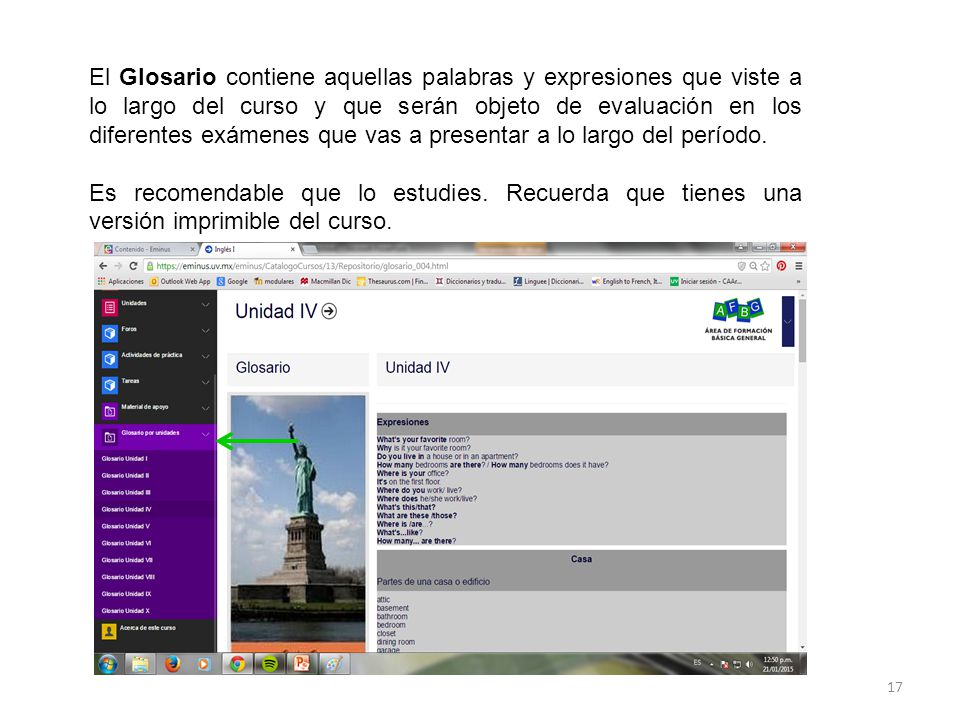
Task: Show more bookmarks overflow chevron
Action: (x=798, y=282)
